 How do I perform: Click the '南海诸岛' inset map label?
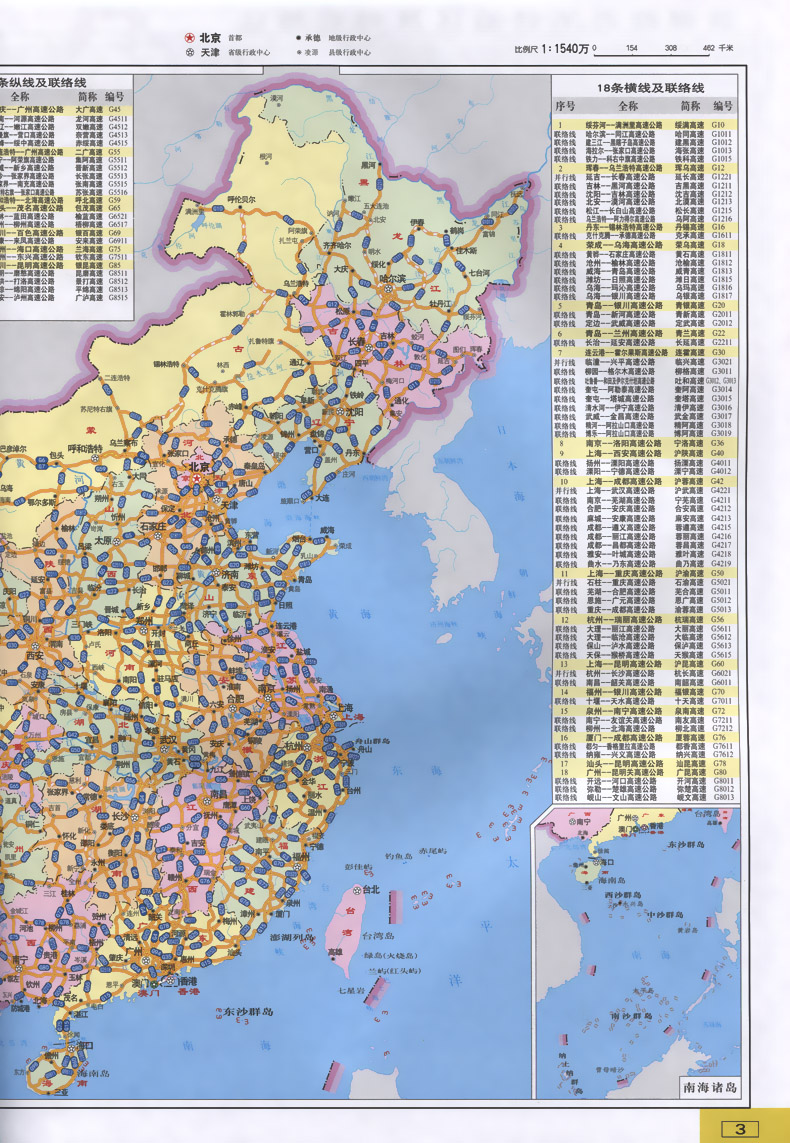pyautogui.click(x=709, y=1088)
